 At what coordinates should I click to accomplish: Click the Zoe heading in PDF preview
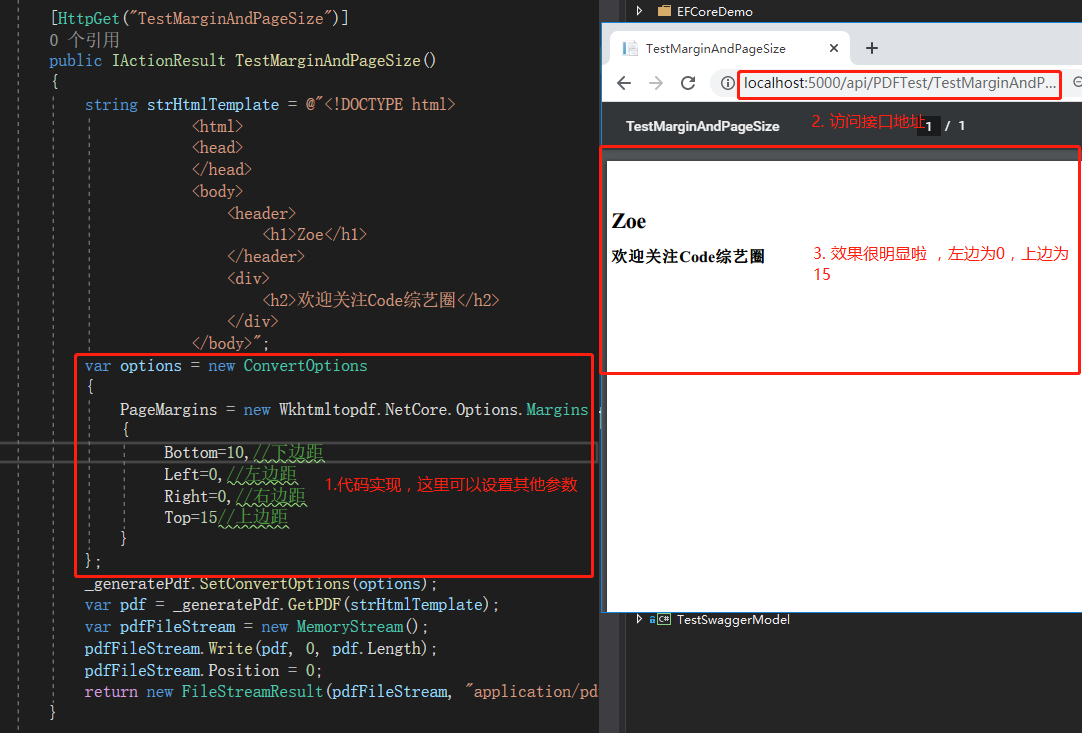click(629, 222)
